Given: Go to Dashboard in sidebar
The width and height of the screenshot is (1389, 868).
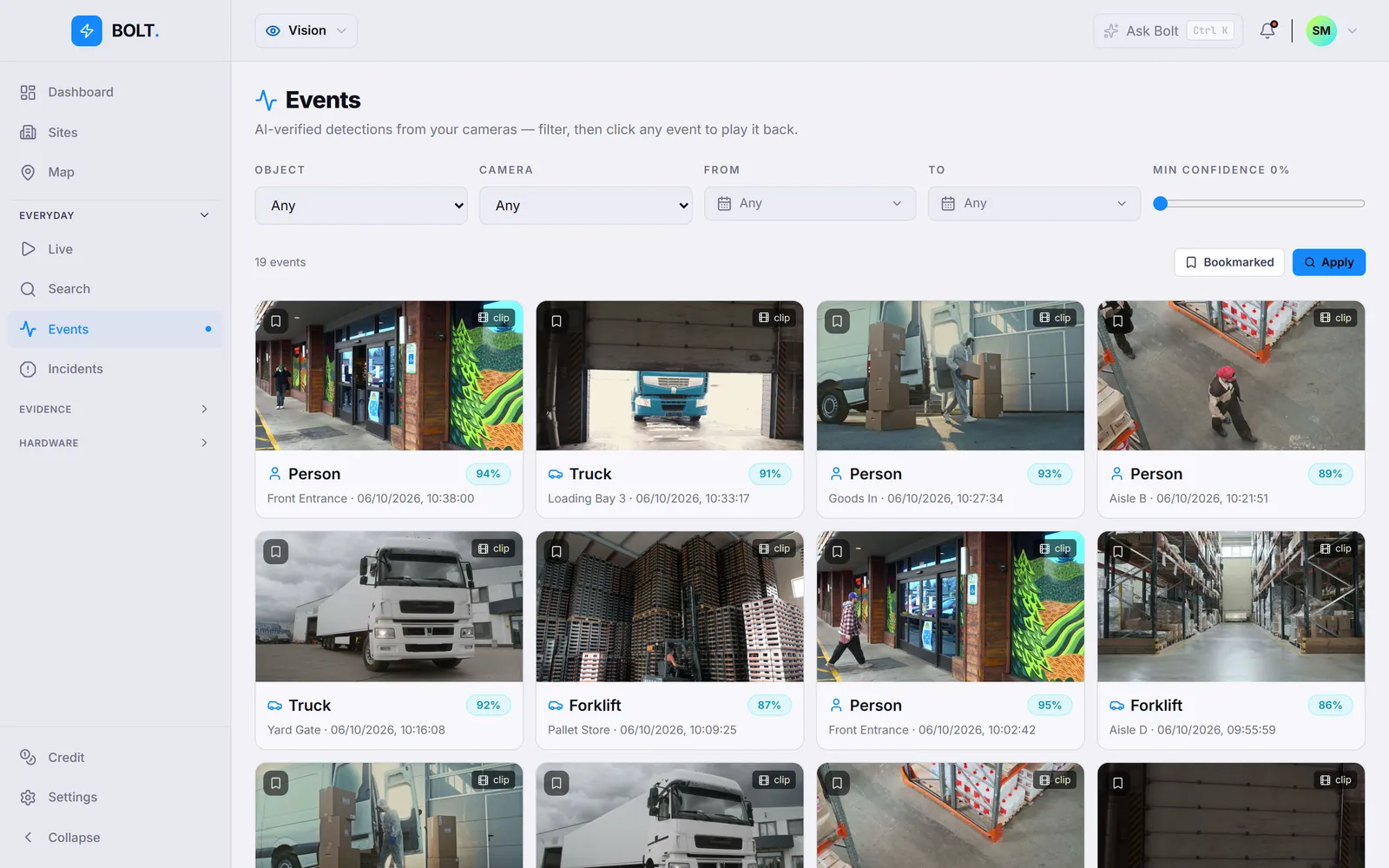Looking at the screenshot, I should pyautogui.click(x=115, y=92).
